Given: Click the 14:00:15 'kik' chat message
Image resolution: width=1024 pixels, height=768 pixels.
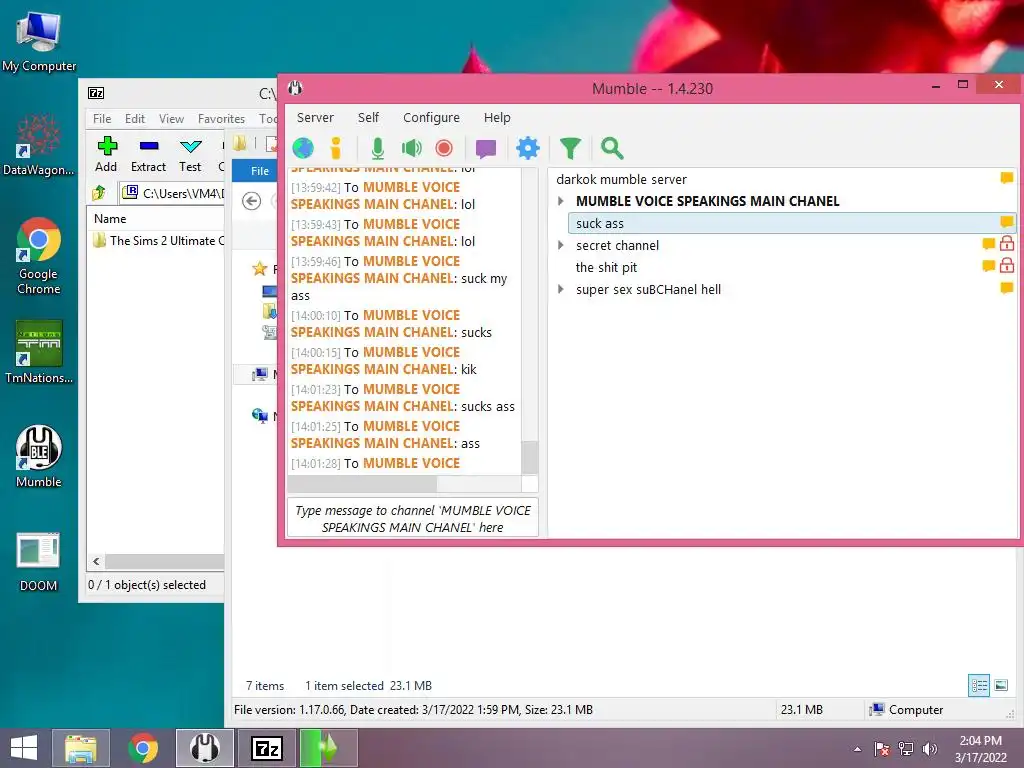Looking at the screenshot, I should 384,360.
